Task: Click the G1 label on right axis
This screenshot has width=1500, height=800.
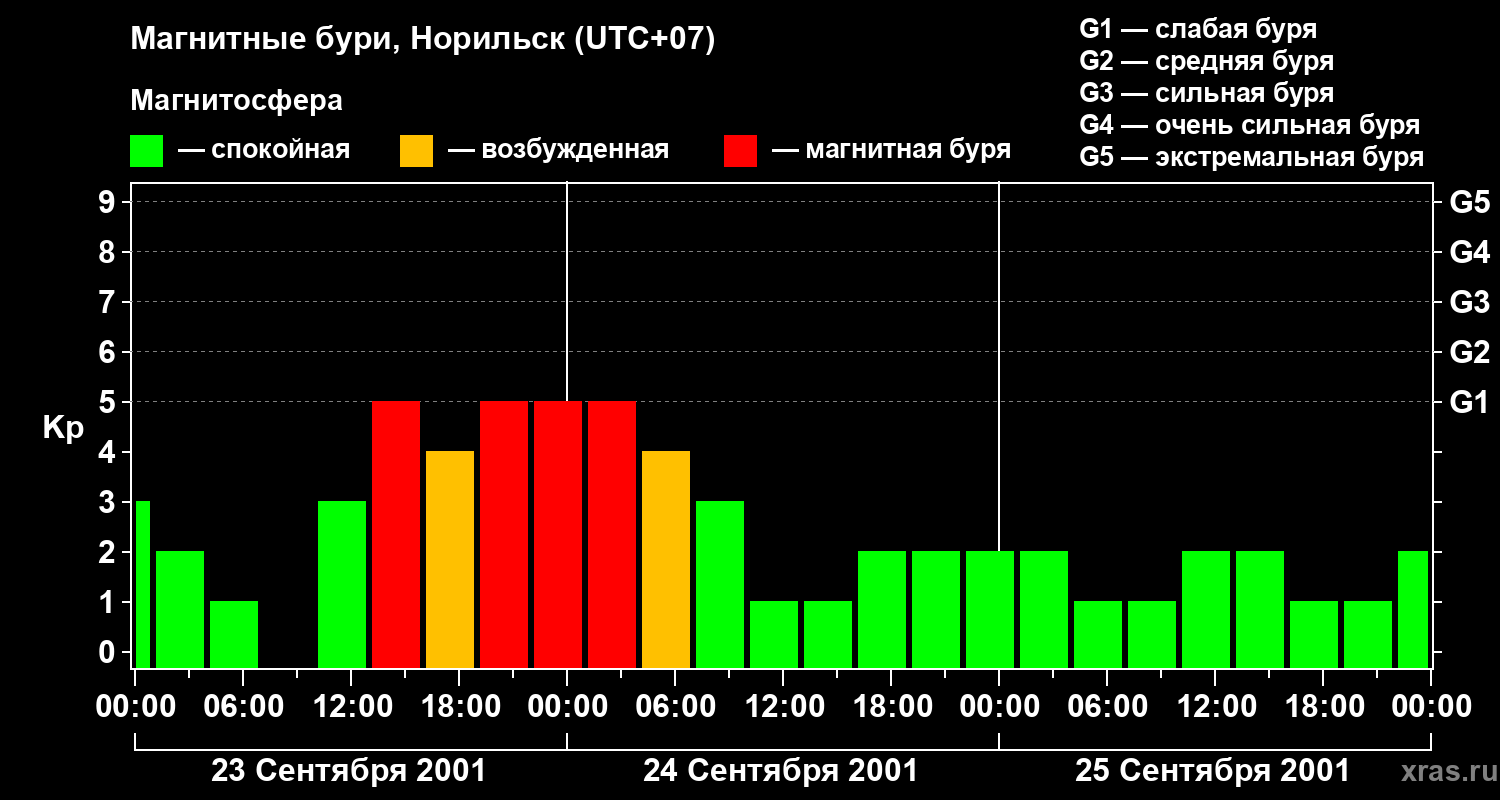Action: [x=1470, y=402]
